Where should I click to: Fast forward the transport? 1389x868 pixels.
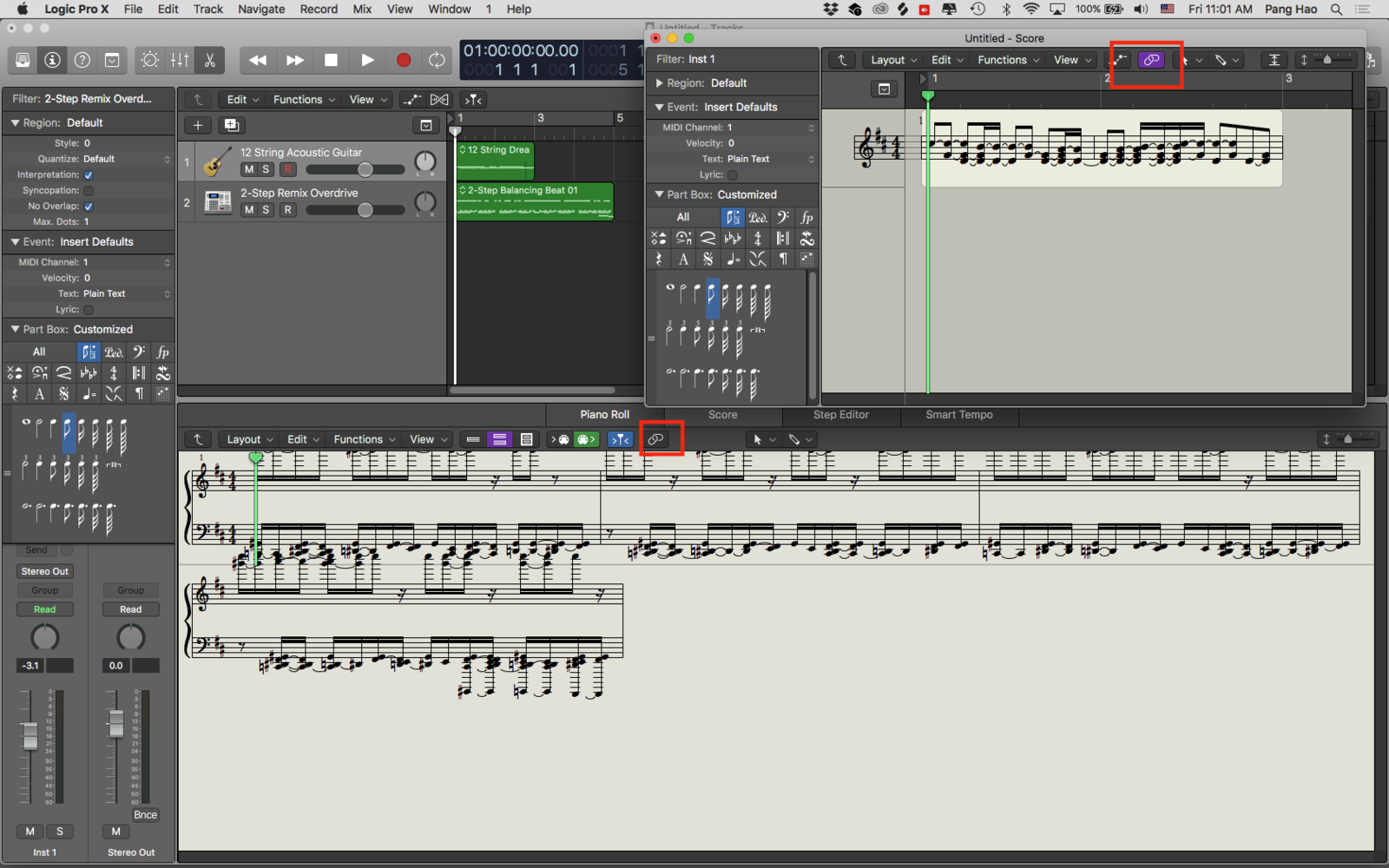click(295, 60)
